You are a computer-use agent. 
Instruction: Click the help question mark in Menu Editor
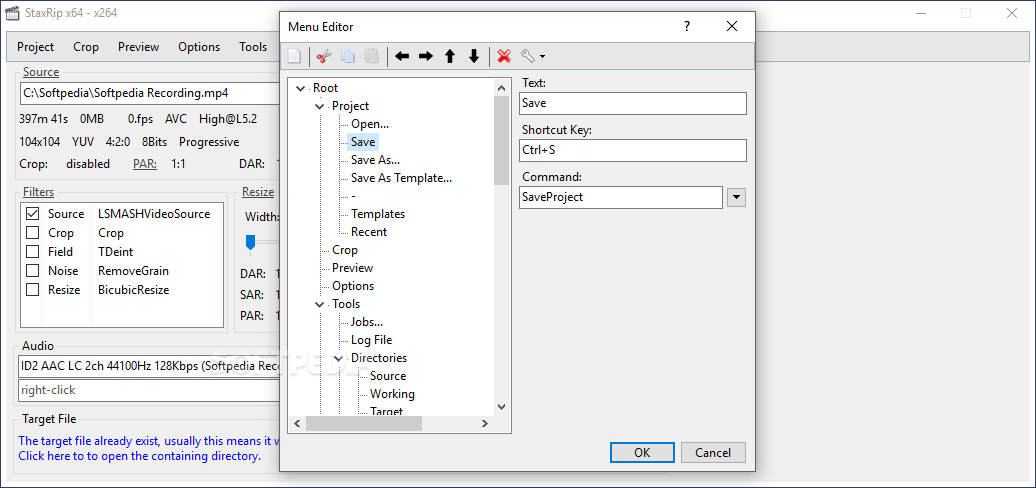[686, 26]
